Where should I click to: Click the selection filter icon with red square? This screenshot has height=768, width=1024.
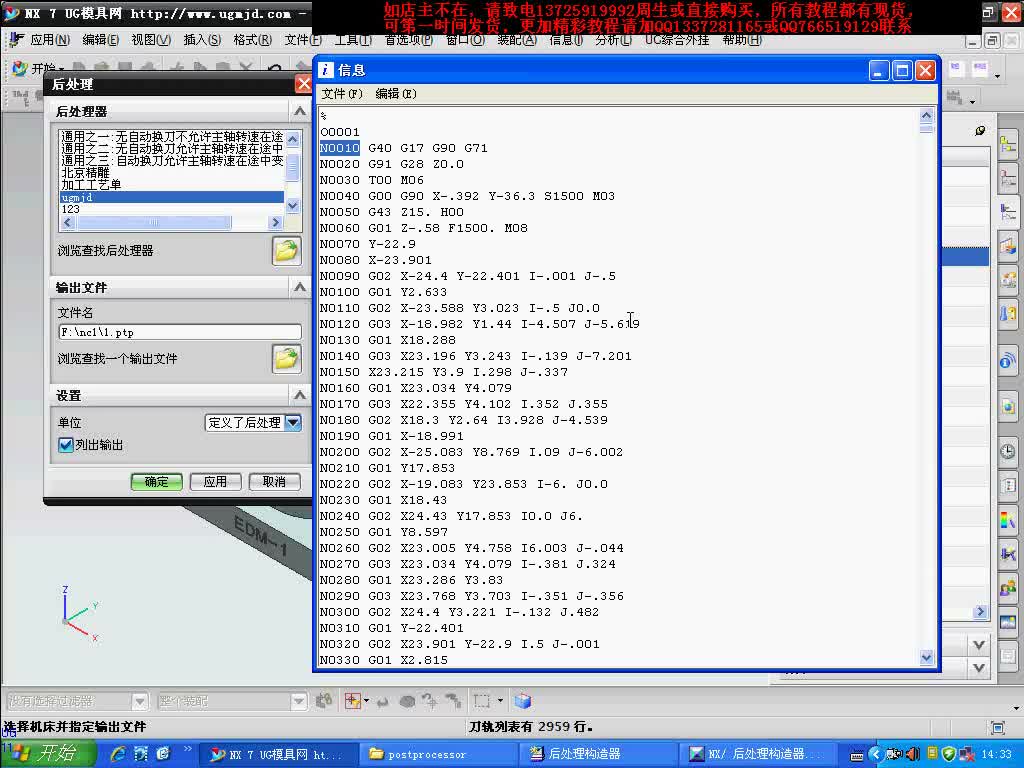[x=353, y=701]
